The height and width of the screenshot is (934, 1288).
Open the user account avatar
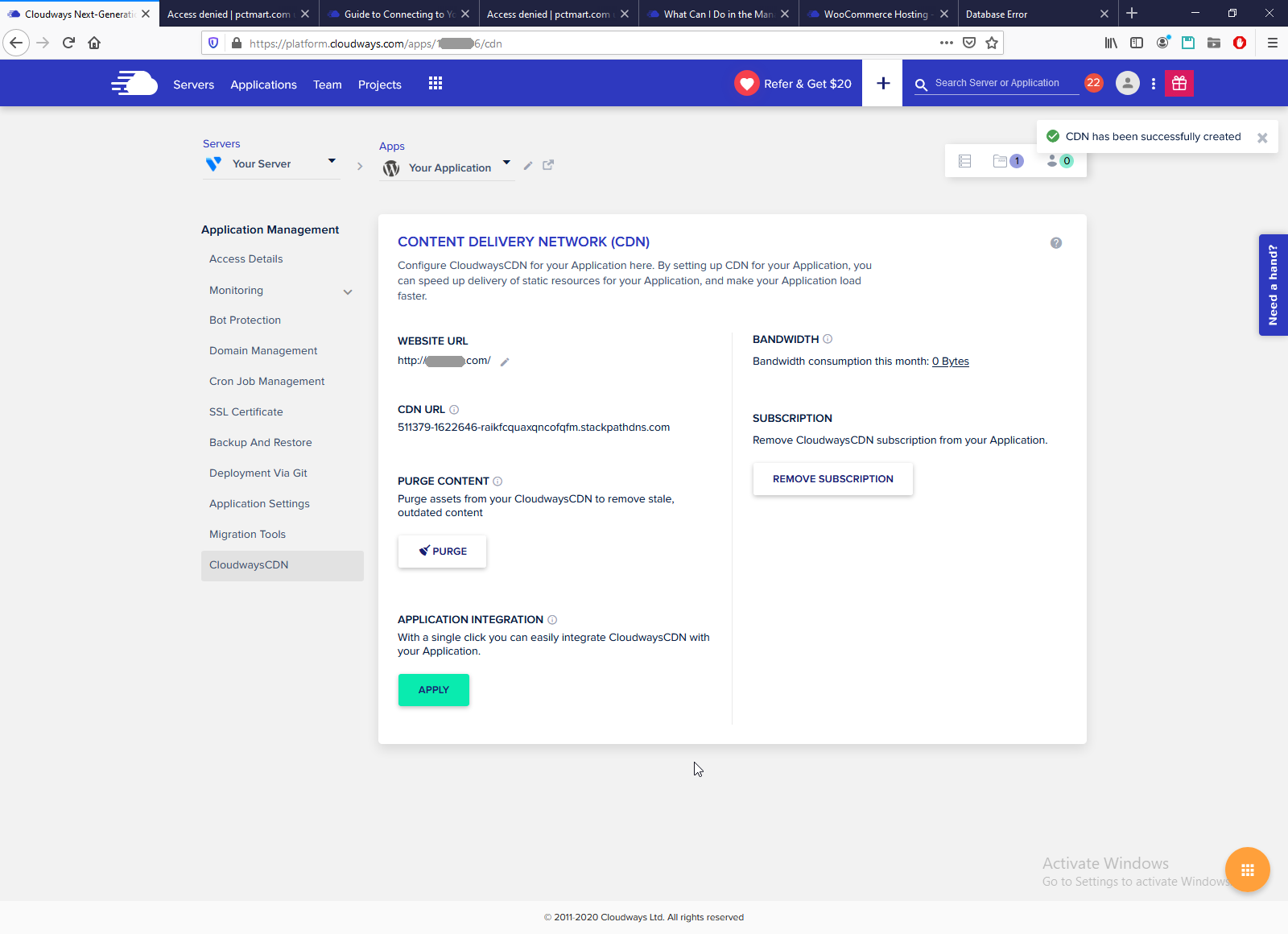pyautogui.click(x=1128, y=83)
